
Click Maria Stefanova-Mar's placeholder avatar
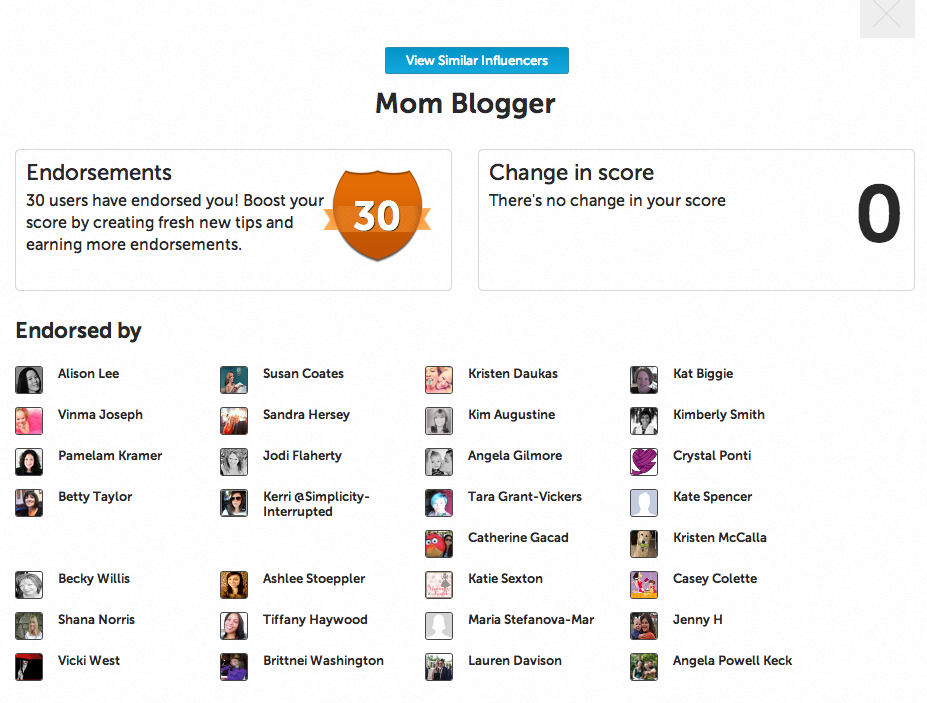(439, 626)
